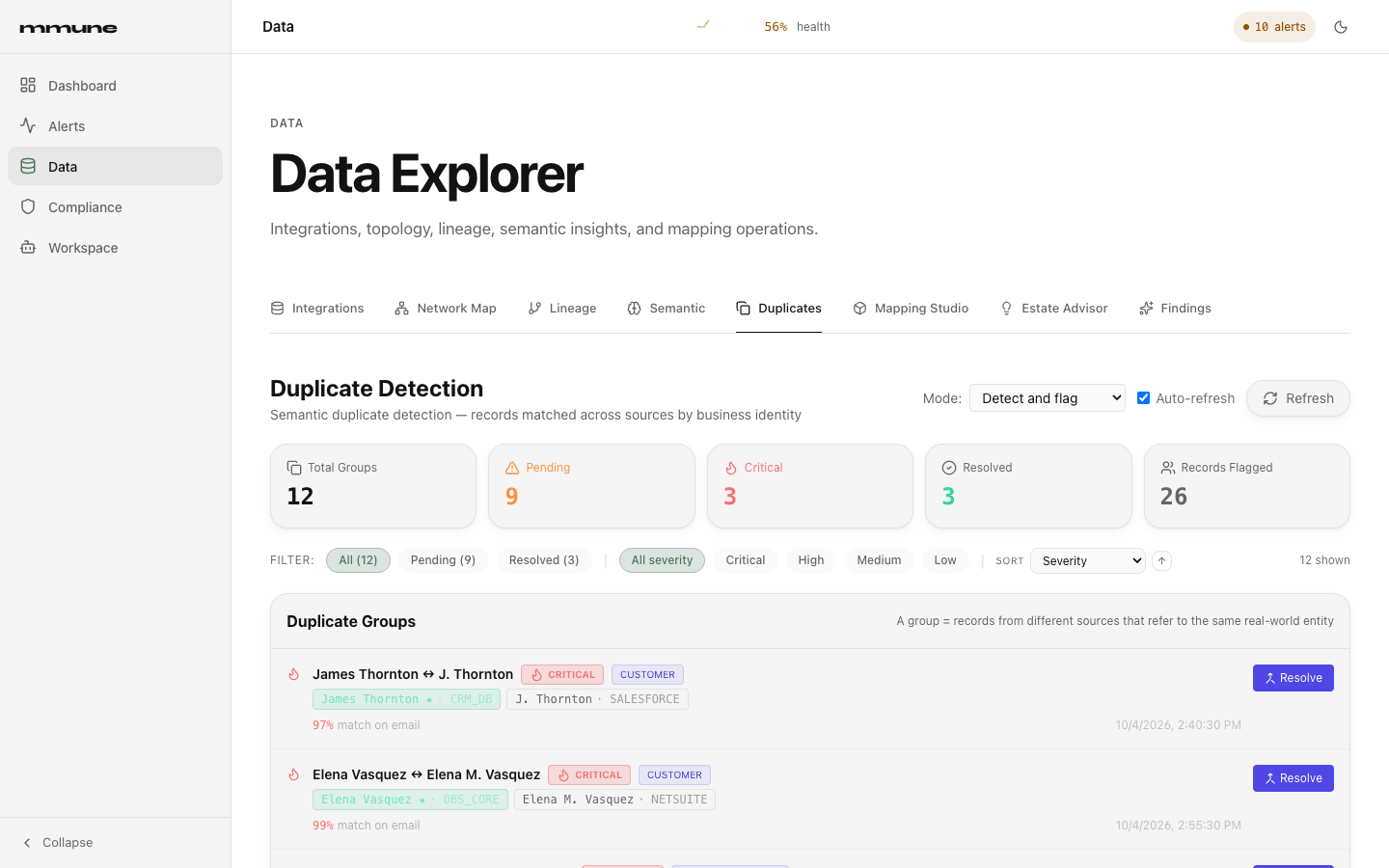The image size is (1389, 868).
Task: Open the 10 alerts indicator
Action: [1274, 27]
